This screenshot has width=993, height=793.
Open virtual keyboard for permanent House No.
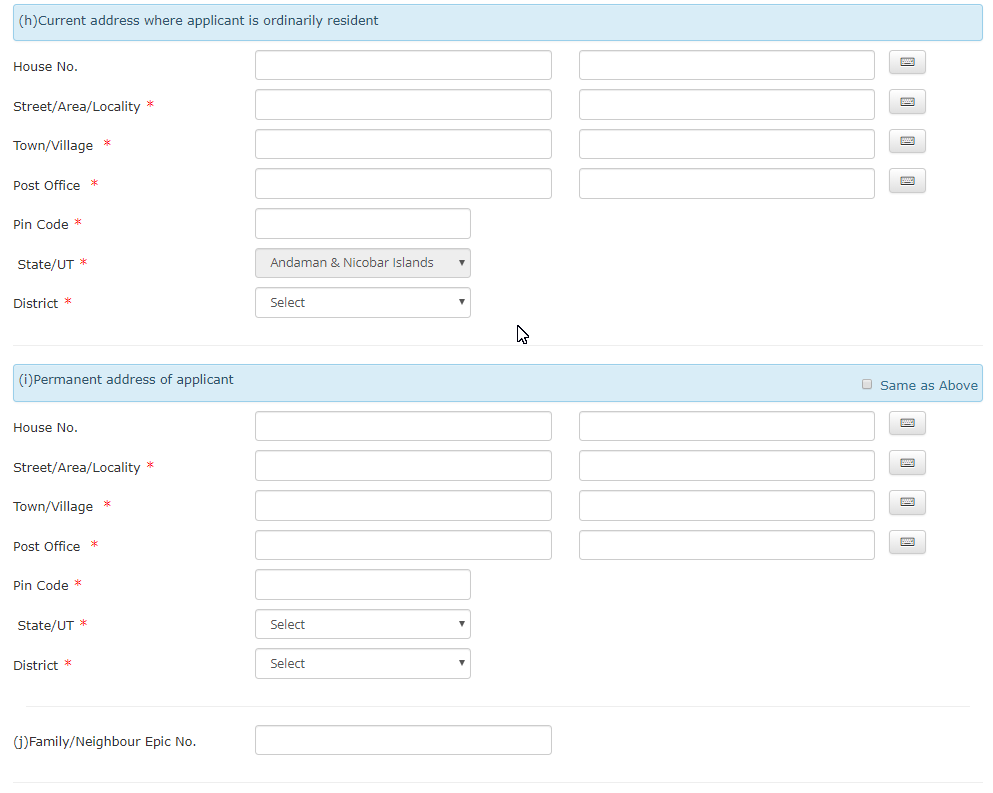pyautogui.click(x=907, y=423)
